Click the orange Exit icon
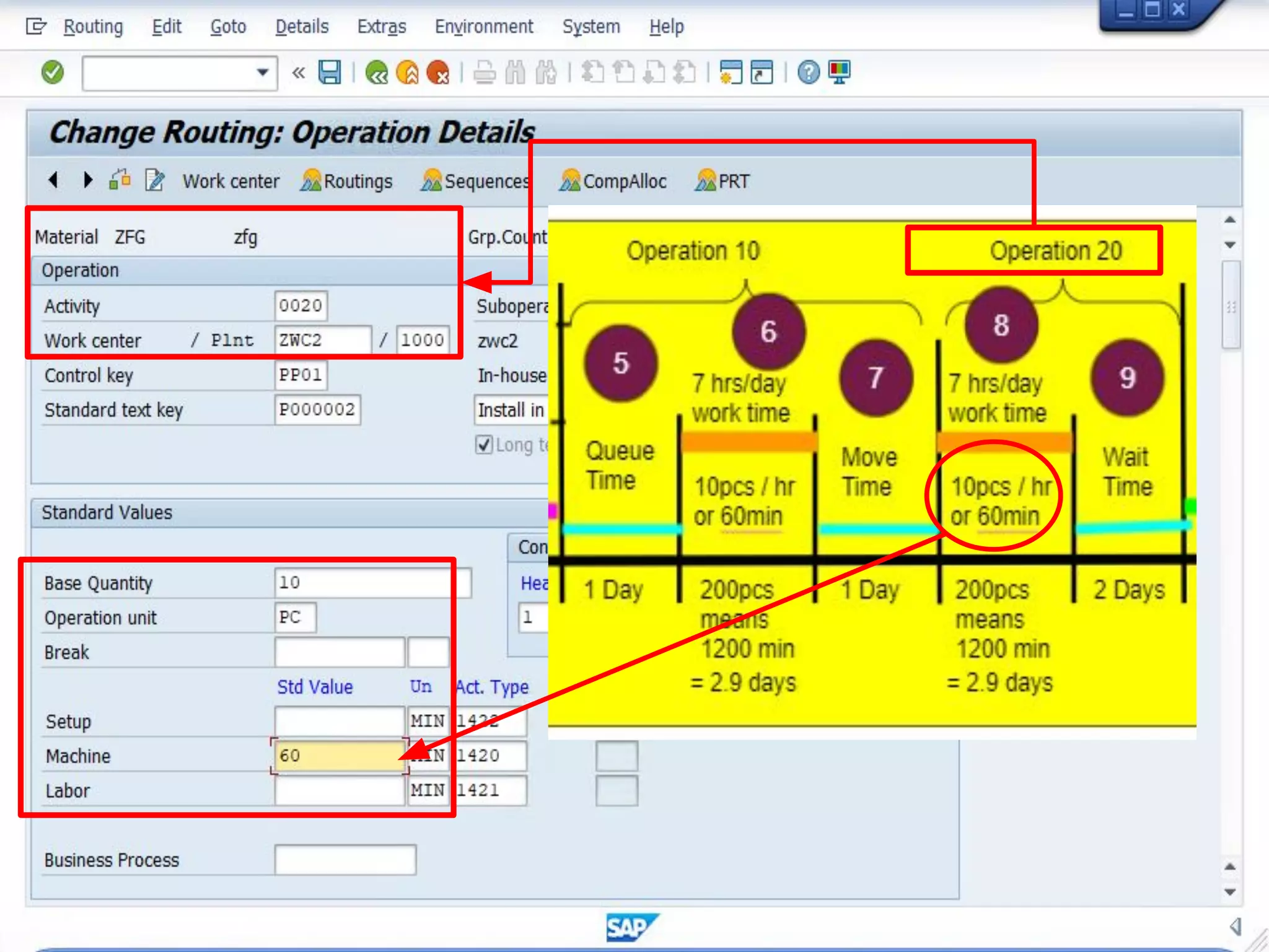 click(x=407, y=72)
